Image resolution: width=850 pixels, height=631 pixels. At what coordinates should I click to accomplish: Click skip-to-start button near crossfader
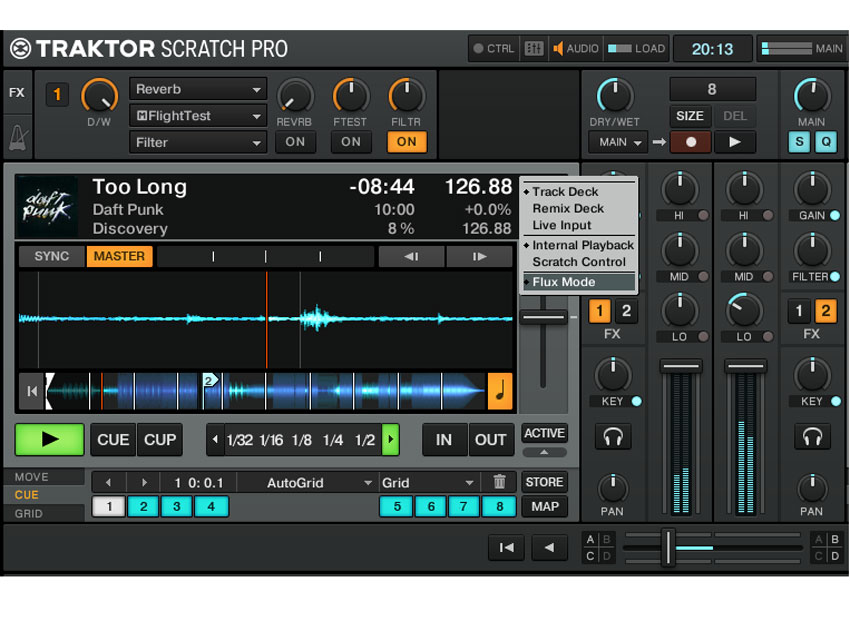[x=506, y=548]
